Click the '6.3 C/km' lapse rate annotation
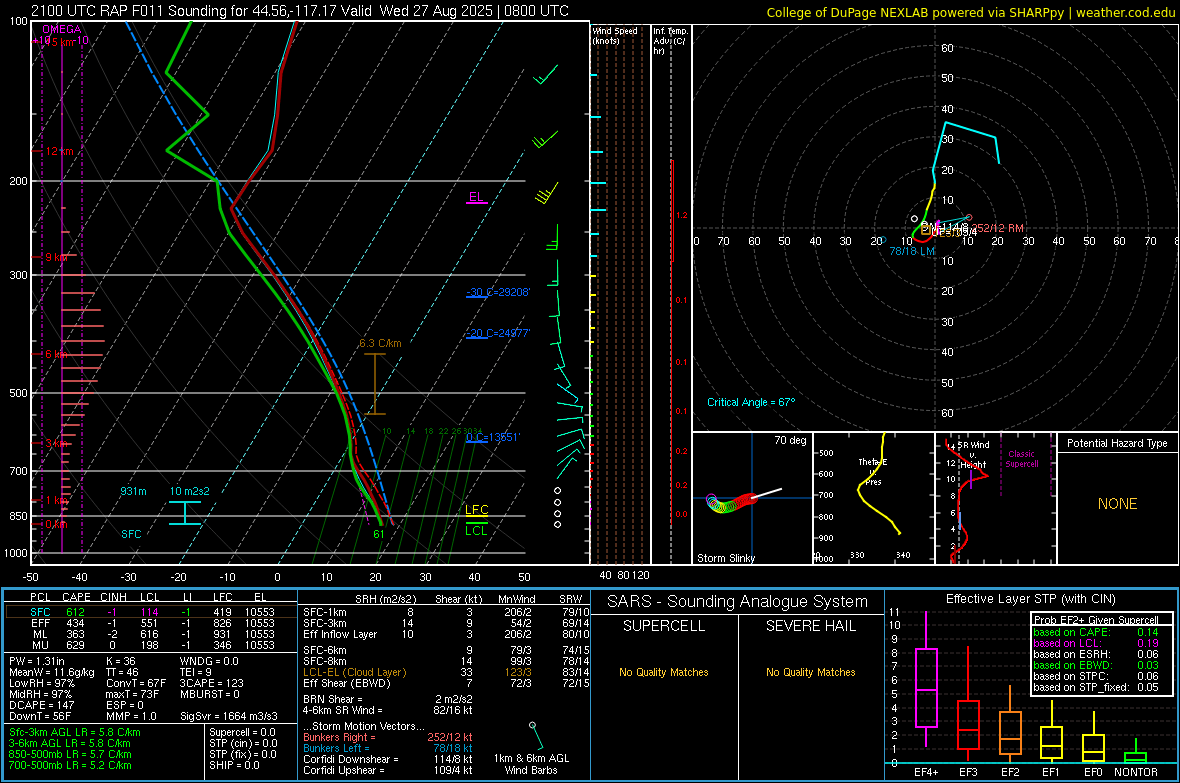The image size is (1180, 783). coord(380,343)
